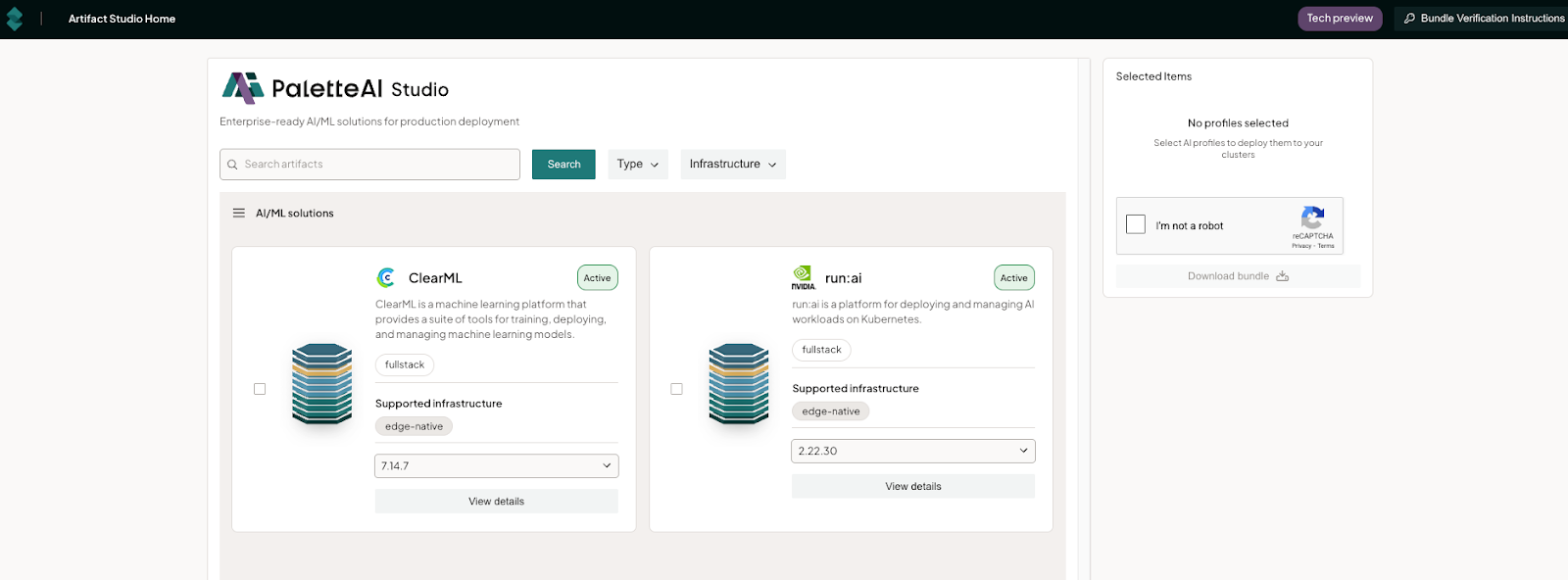The height and width of the screenshot is (580, 1568).
Task: Click the ClearML Active status badge
Action: [598, 278]
